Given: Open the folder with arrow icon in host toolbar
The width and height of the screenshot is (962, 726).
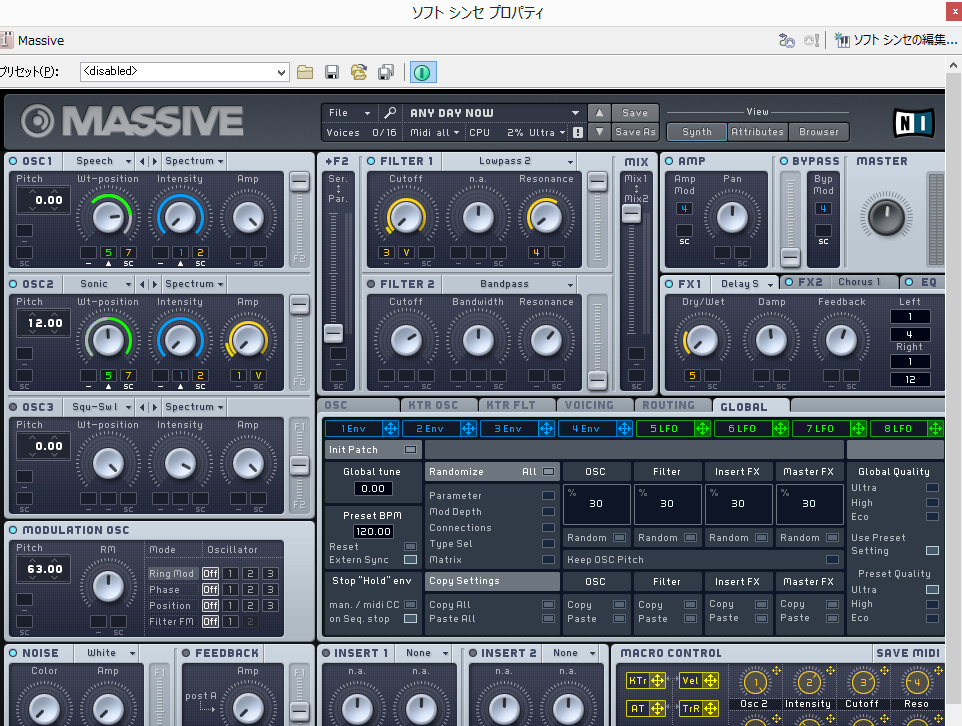Looking at the screenshot, I should pyautogui.click(x=359, y=72).
